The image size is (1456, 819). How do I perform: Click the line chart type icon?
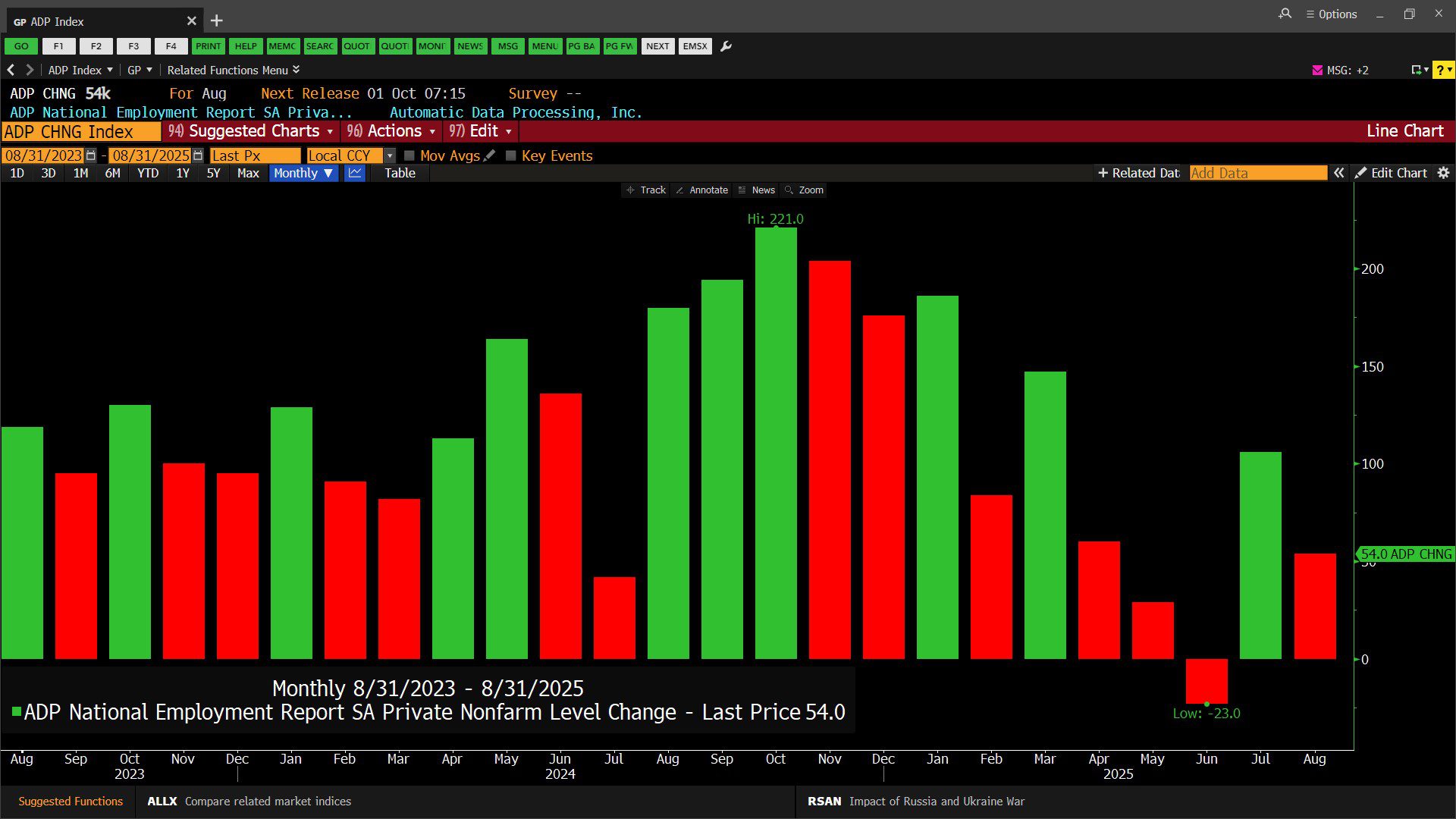pos(355,173)
